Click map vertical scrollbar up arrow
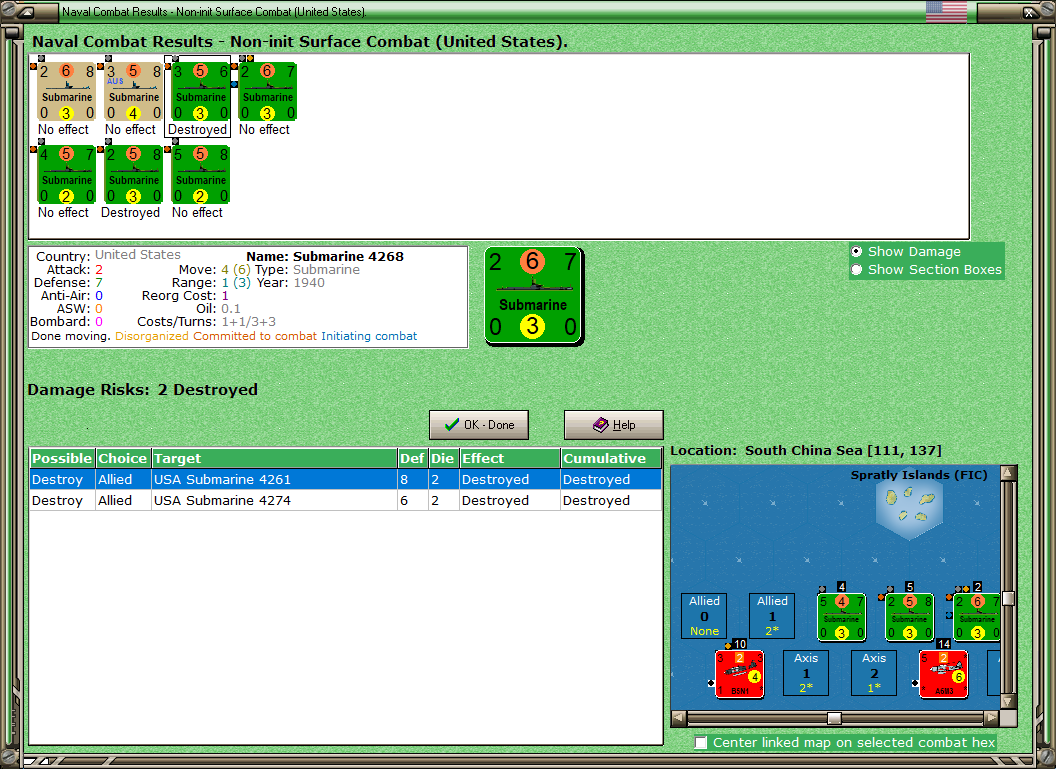Viewport: 1056px width, 769px height. tap(1008, 473)
